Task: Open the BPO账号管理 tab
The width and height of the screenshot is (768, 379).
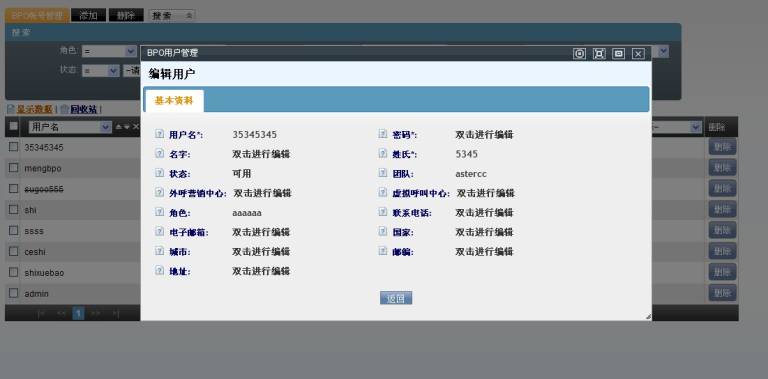Action: tap(37, 15)
